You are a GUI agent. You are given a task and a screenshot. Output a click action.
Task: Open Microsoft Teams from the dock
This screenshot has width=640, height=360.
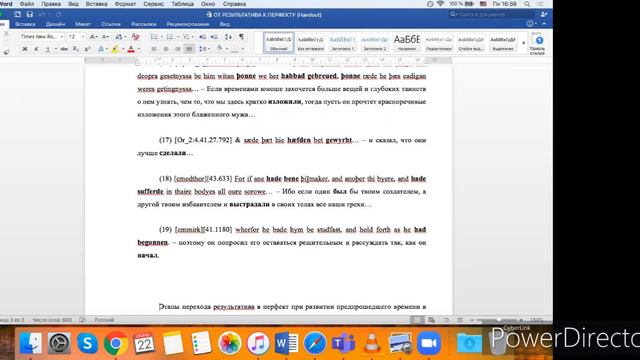343,343
